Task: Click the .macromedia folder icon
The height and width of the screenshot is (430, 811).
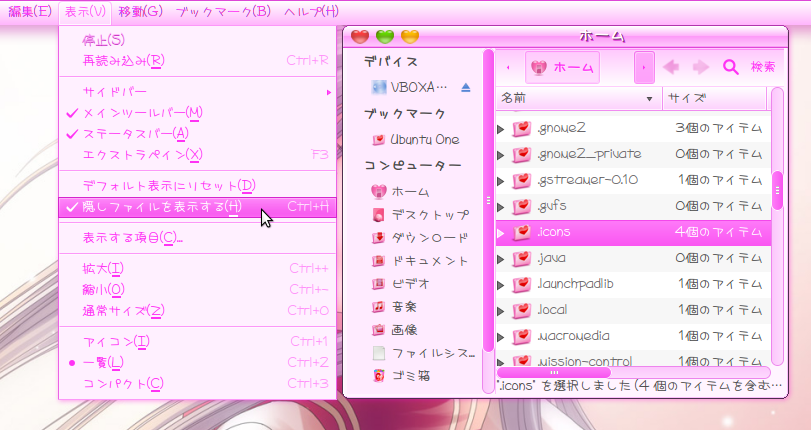Action: (x=522, y=336)
